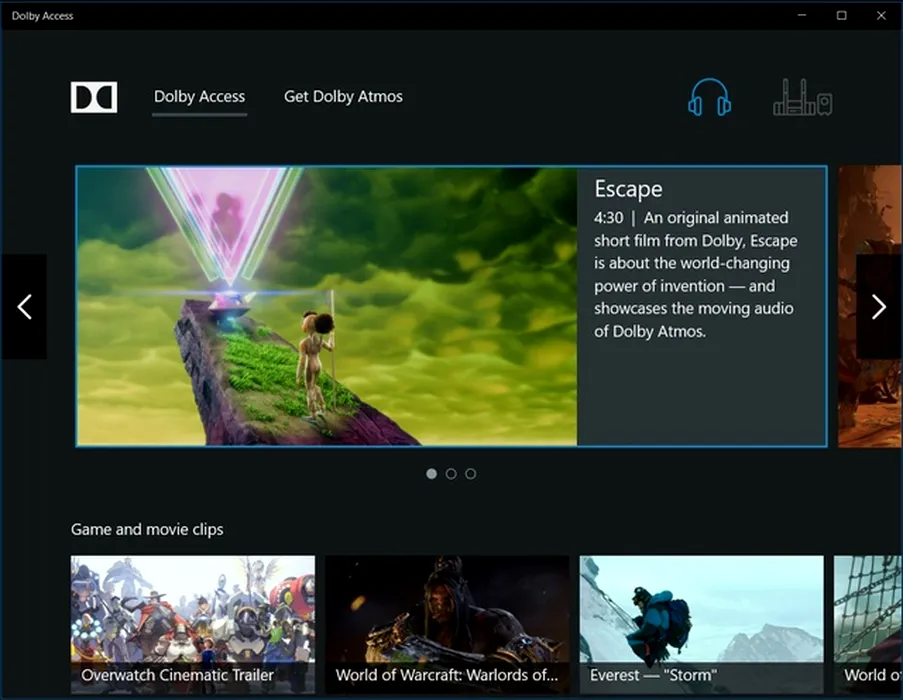The image size is (903, 700).
Task: Open World of Warcraft: Warlords clip
Action: (447, 625)
